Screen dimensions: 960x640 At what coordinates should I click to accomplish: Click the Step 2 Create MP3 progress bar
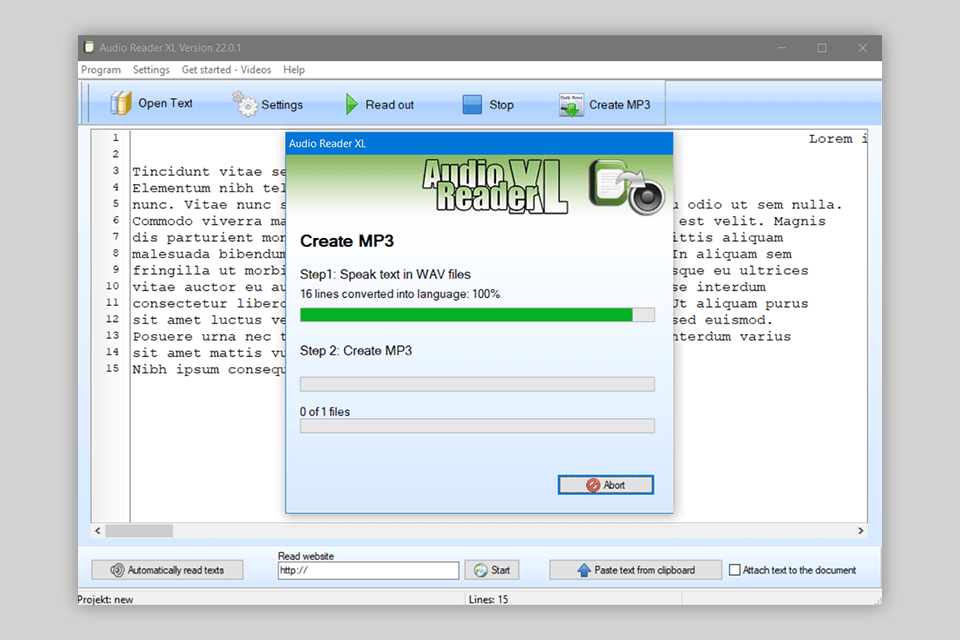coord(477,384)
